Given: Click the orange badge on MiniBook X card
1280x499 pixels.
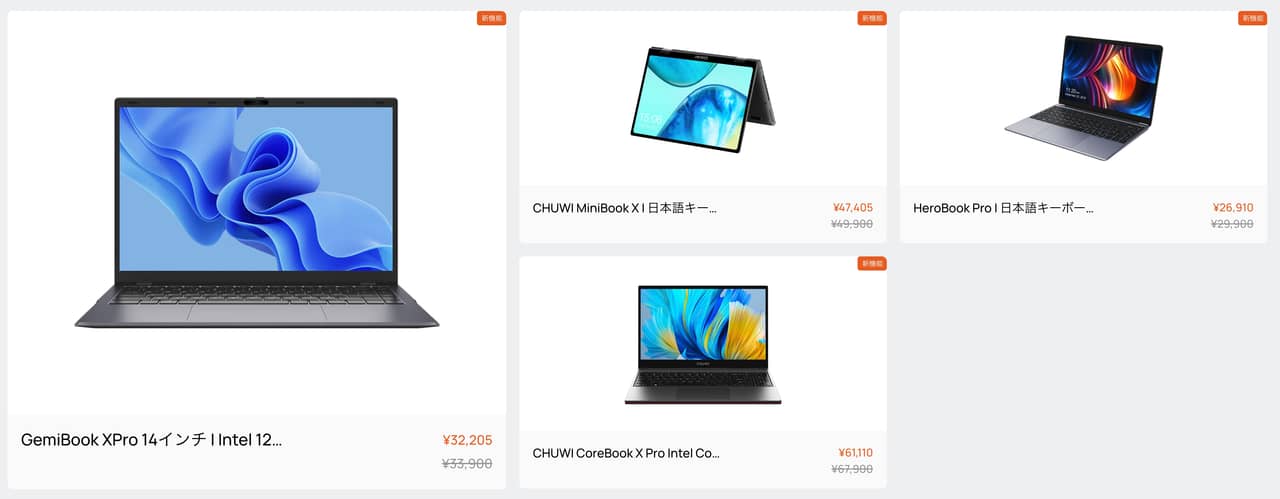Looking at the screenshot, I should [x=872, y=18].
